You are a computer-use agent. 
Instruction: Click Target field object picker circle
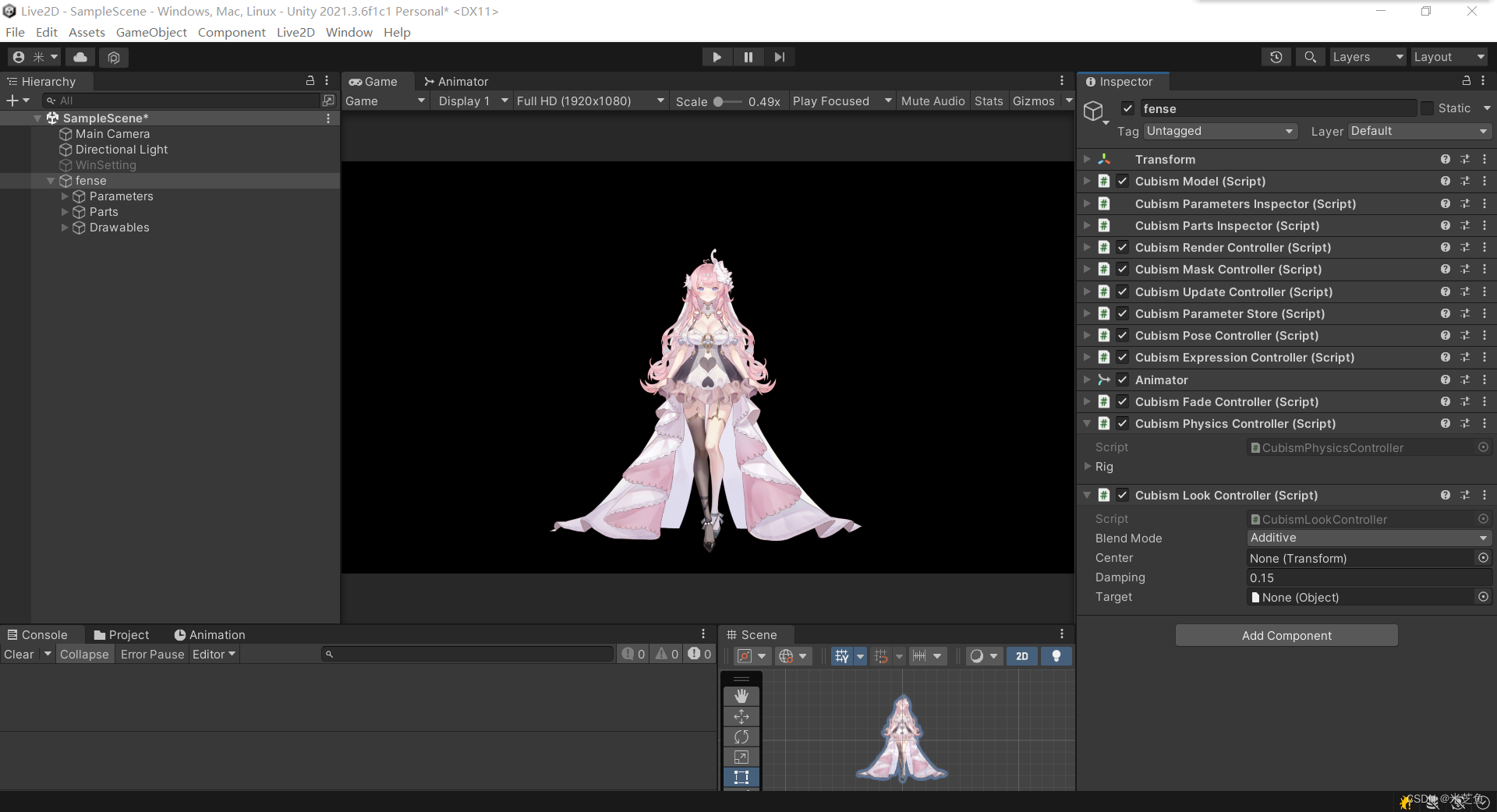tap(1483, 597)
